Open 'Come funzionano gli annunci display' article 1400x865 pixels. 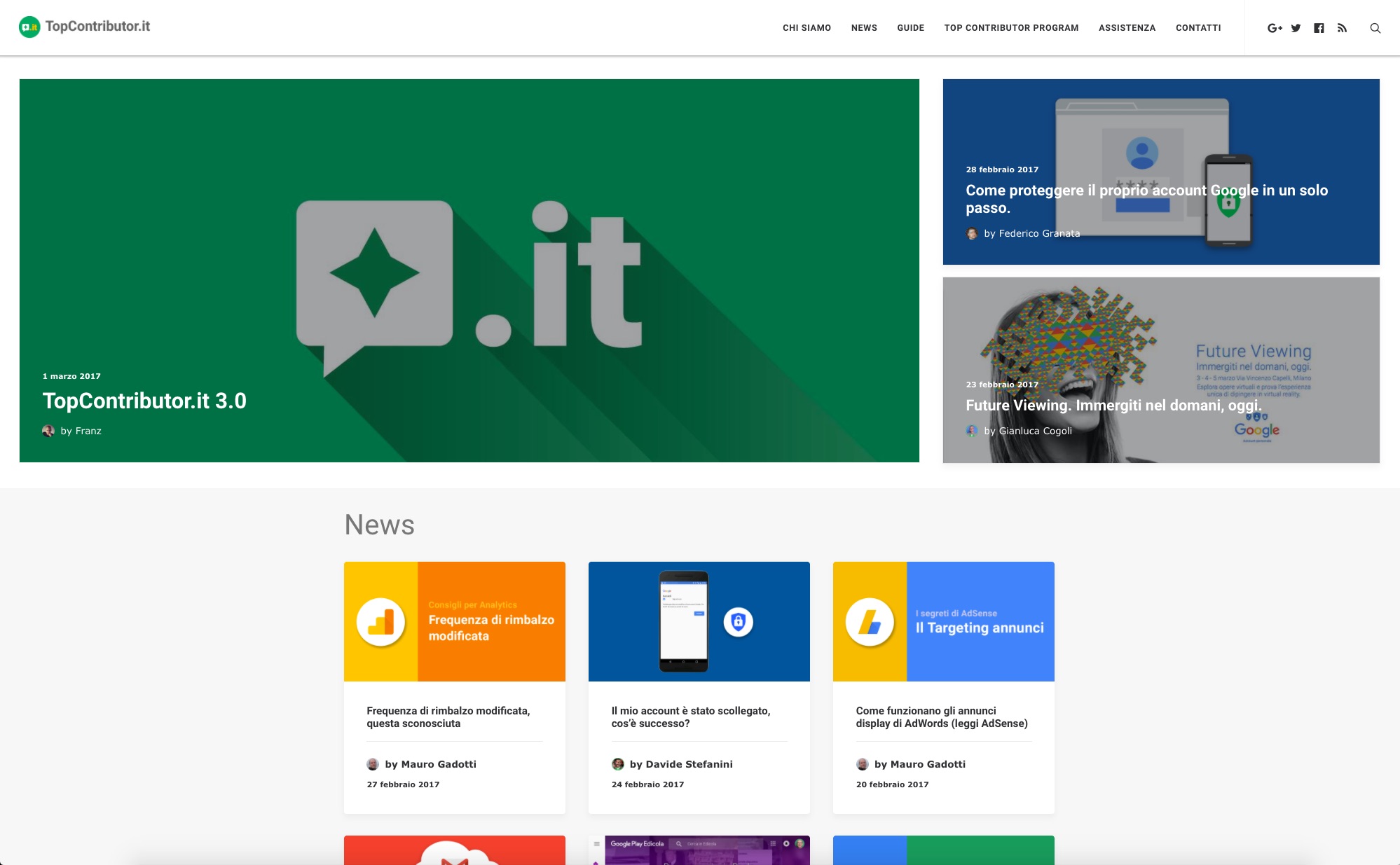[x=942, y=717]
